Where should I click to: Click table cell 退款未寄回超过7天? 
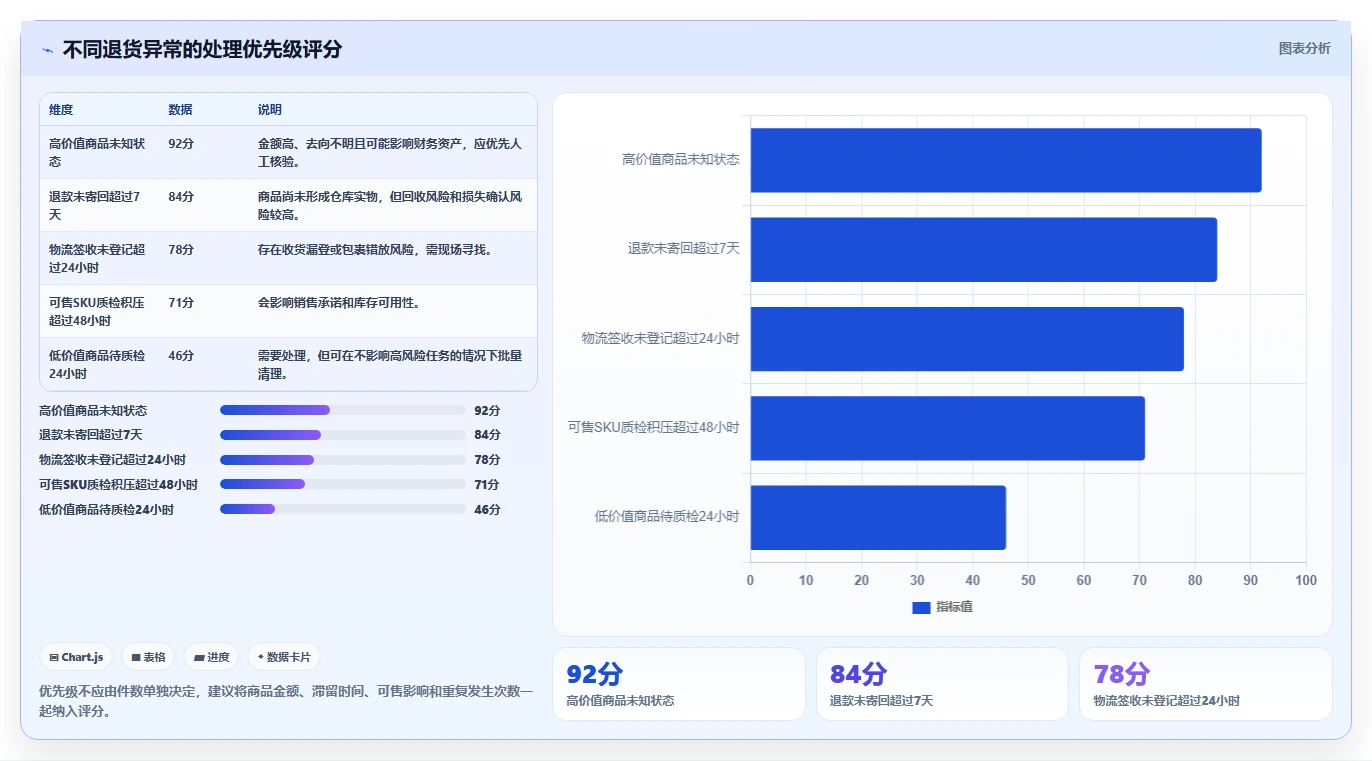point(98,206)
